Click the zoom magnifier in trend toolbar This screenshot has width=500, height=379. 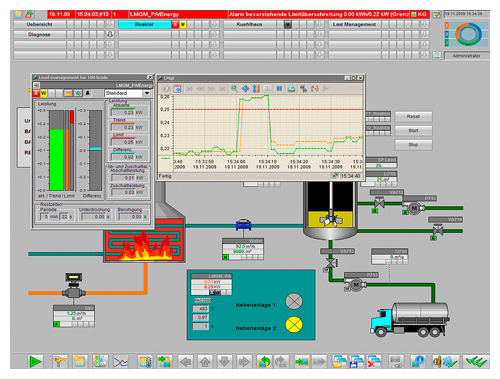point(234,89)
